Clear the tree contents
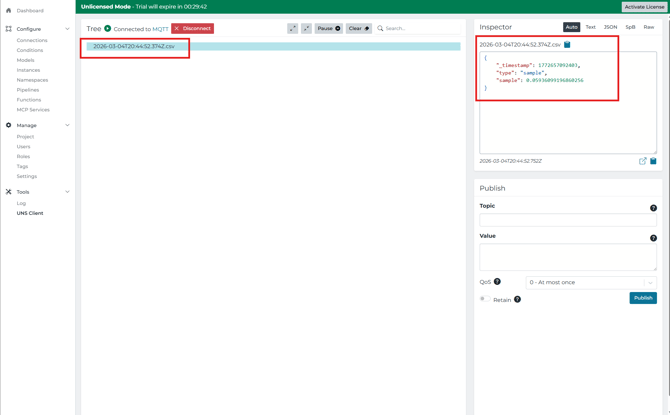This screenshot has height=415, width=670. tap(359, 28)
